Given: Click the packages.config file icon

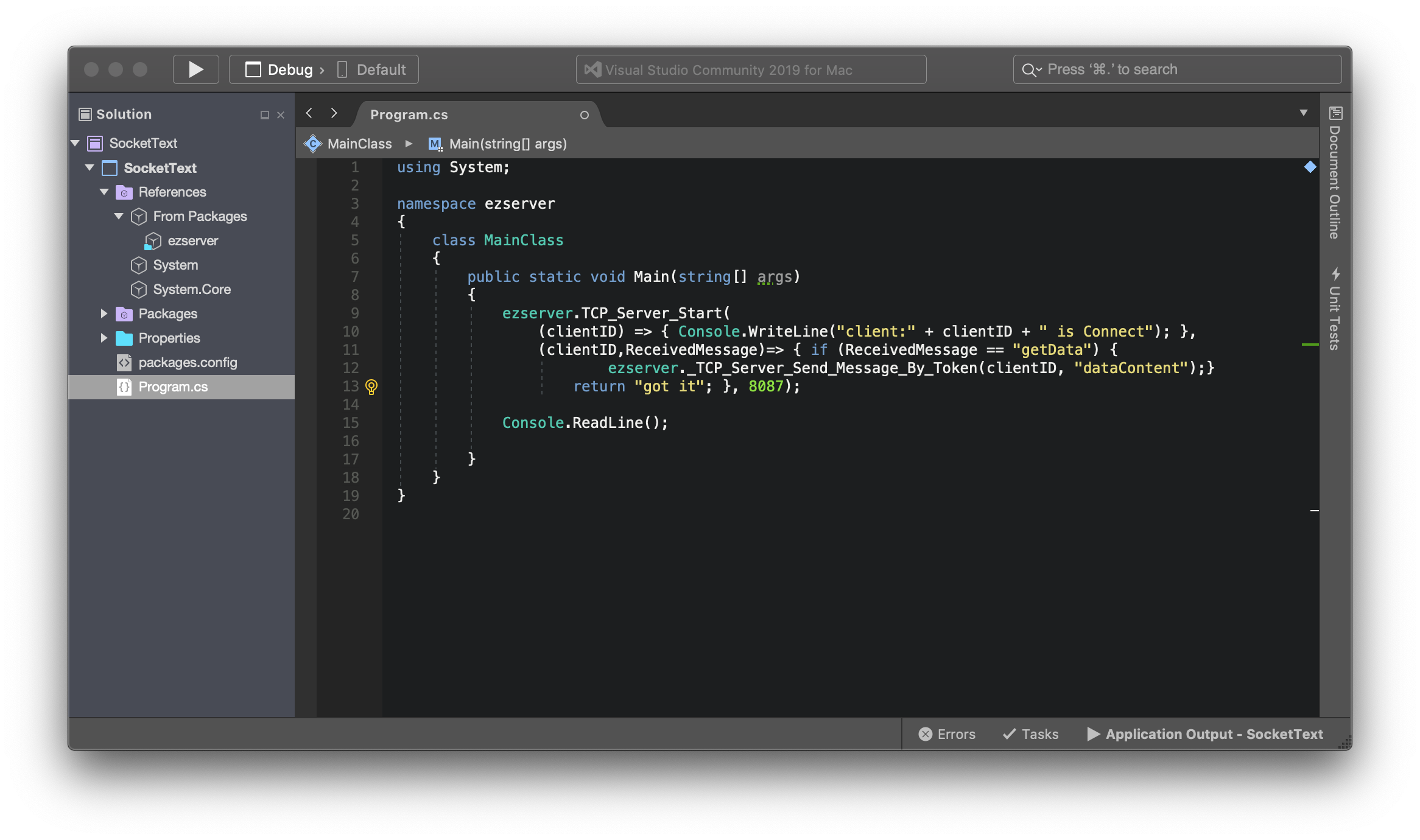Looking at the screenshot, I should tap(124, 363).
